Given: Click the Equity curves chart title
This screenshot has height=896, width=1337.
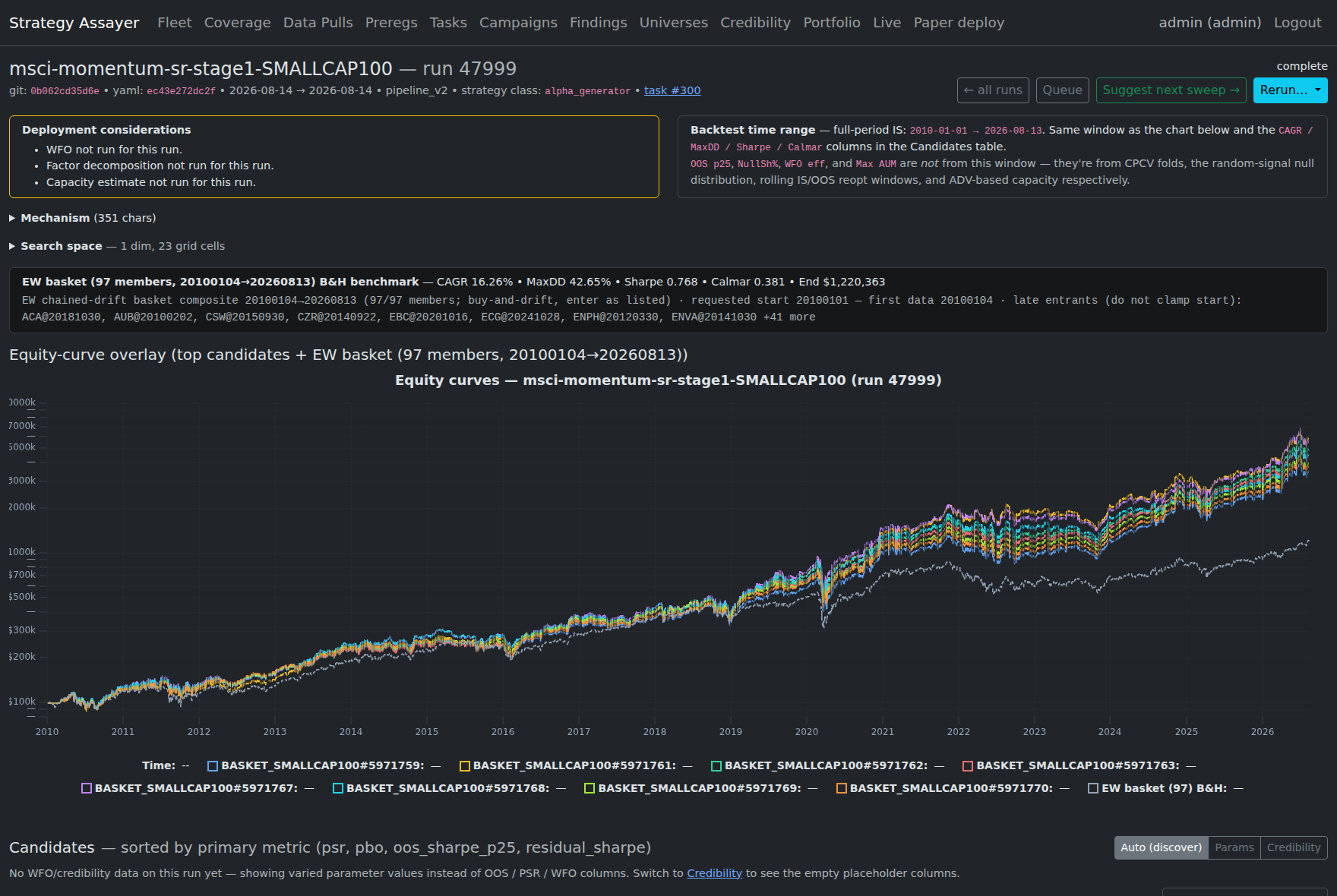Looking at the screenshot, I should [x=668, y=380].
